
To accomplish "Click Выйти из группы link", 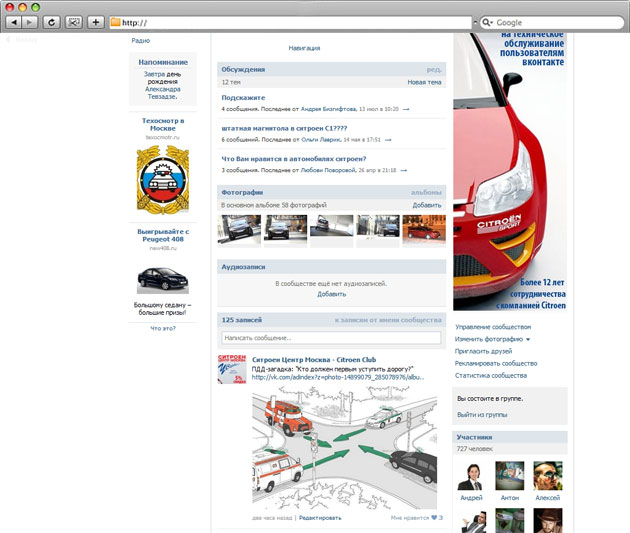I will point(482,415).
